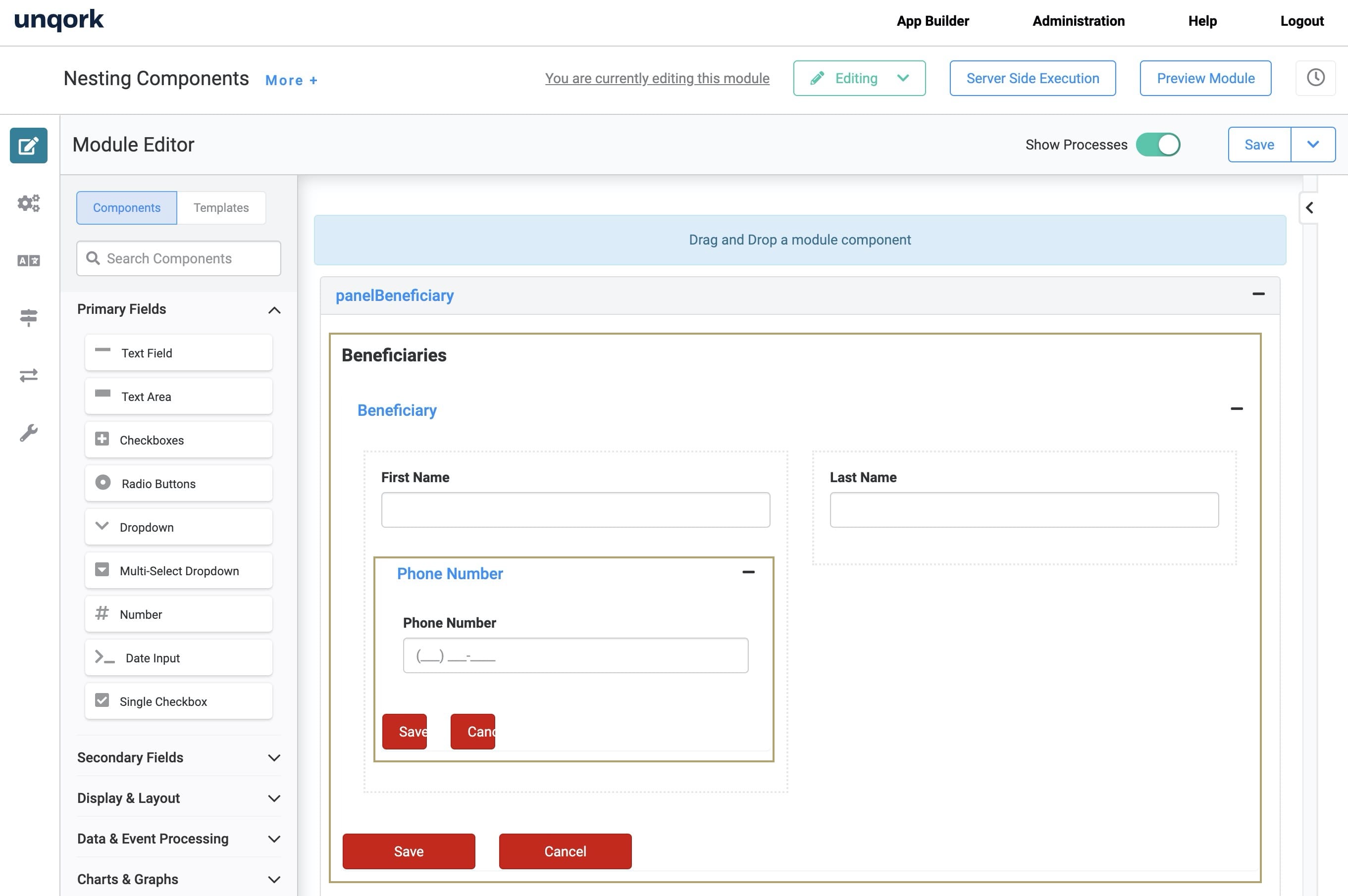The width and height of the screenshot is (1348, 896).
Task: Click small Save in Phone Number panel
Action: (x=404, y=732)
